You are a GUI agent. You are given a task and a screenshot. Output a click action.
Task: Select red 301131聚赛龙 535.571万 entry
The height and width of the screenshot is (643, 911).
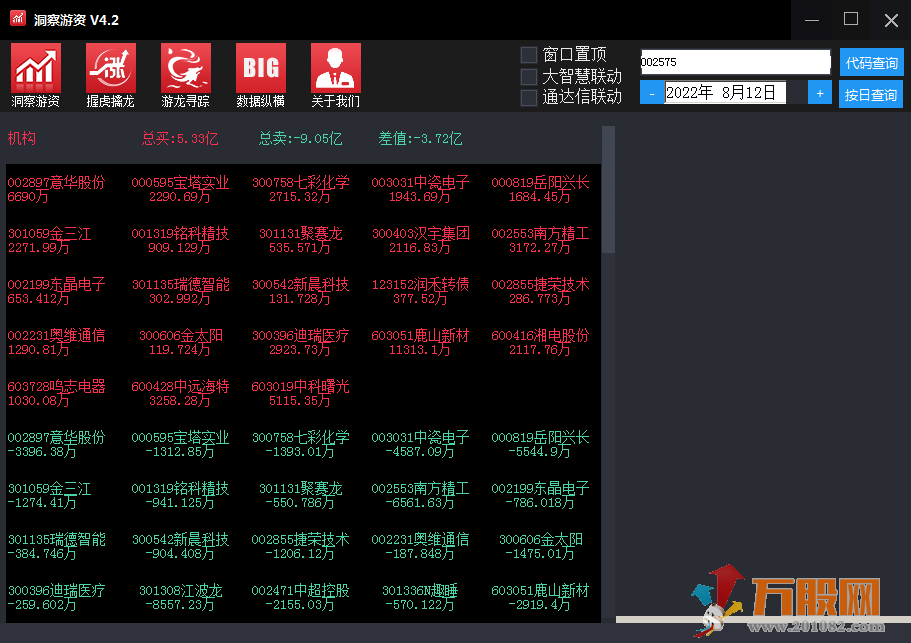click(x=300, y=240)
